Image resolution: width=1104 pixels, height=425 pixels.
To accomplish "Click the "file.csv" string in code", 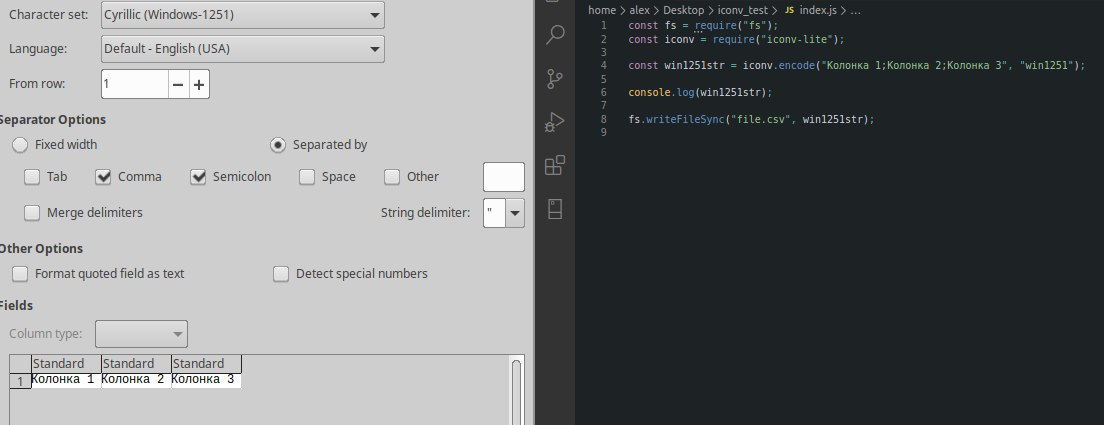I will (x=760, y=120).
